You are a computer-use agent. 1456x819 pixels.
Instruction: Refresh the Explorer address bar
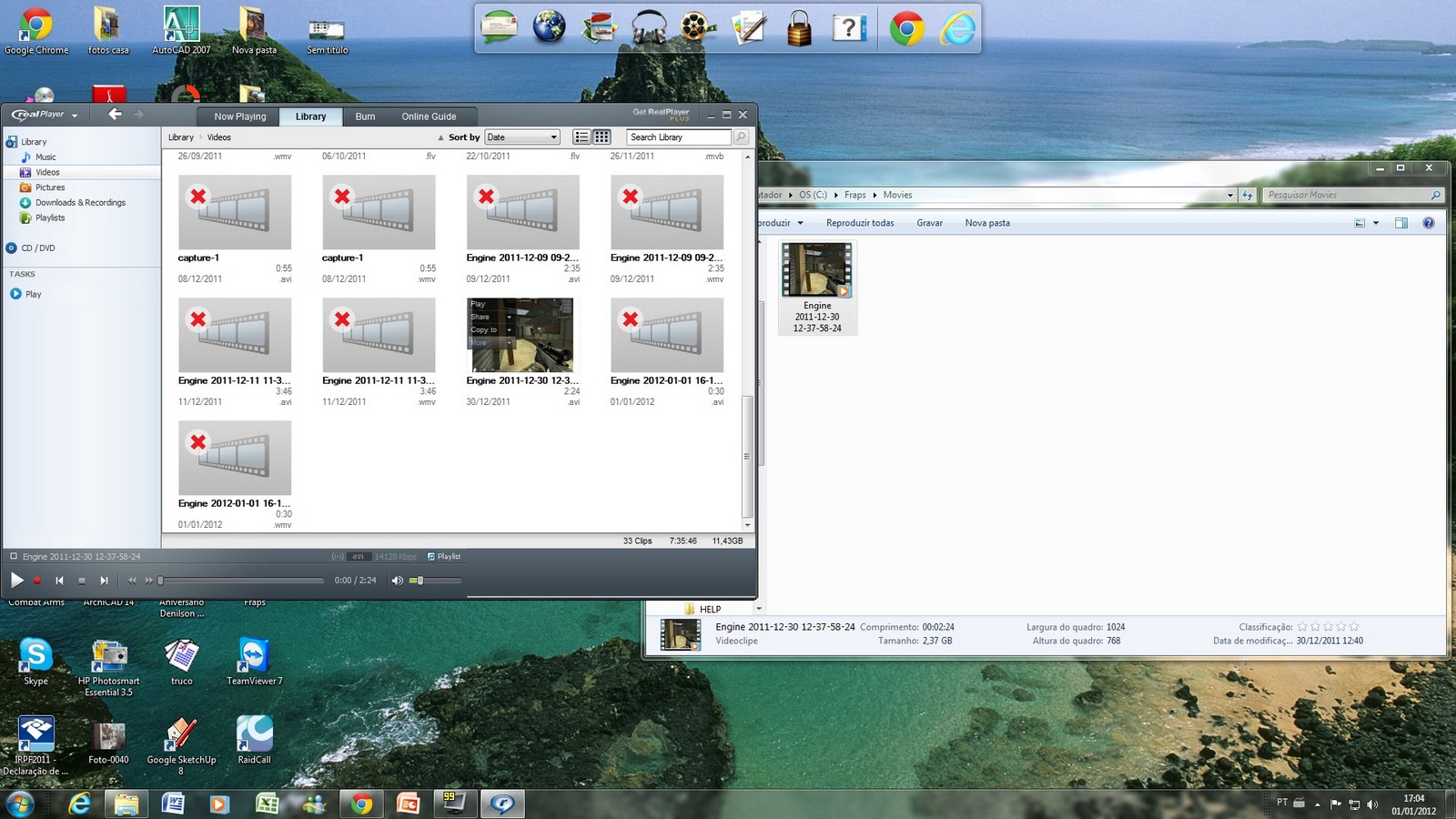1248,195
